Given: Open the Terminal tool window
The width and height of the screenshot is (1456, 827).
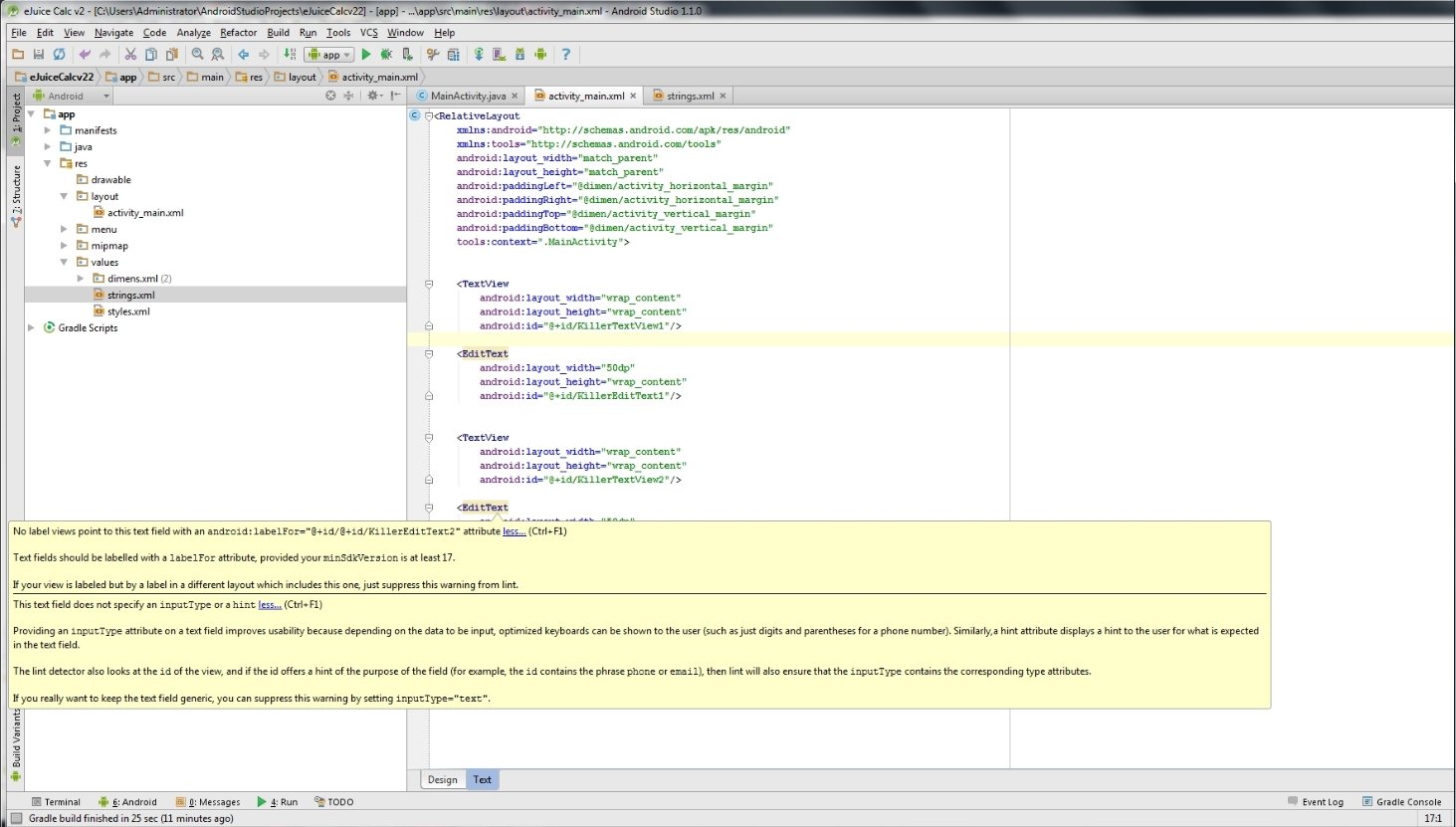Looking at the screenshot, I should click(55, 802).
